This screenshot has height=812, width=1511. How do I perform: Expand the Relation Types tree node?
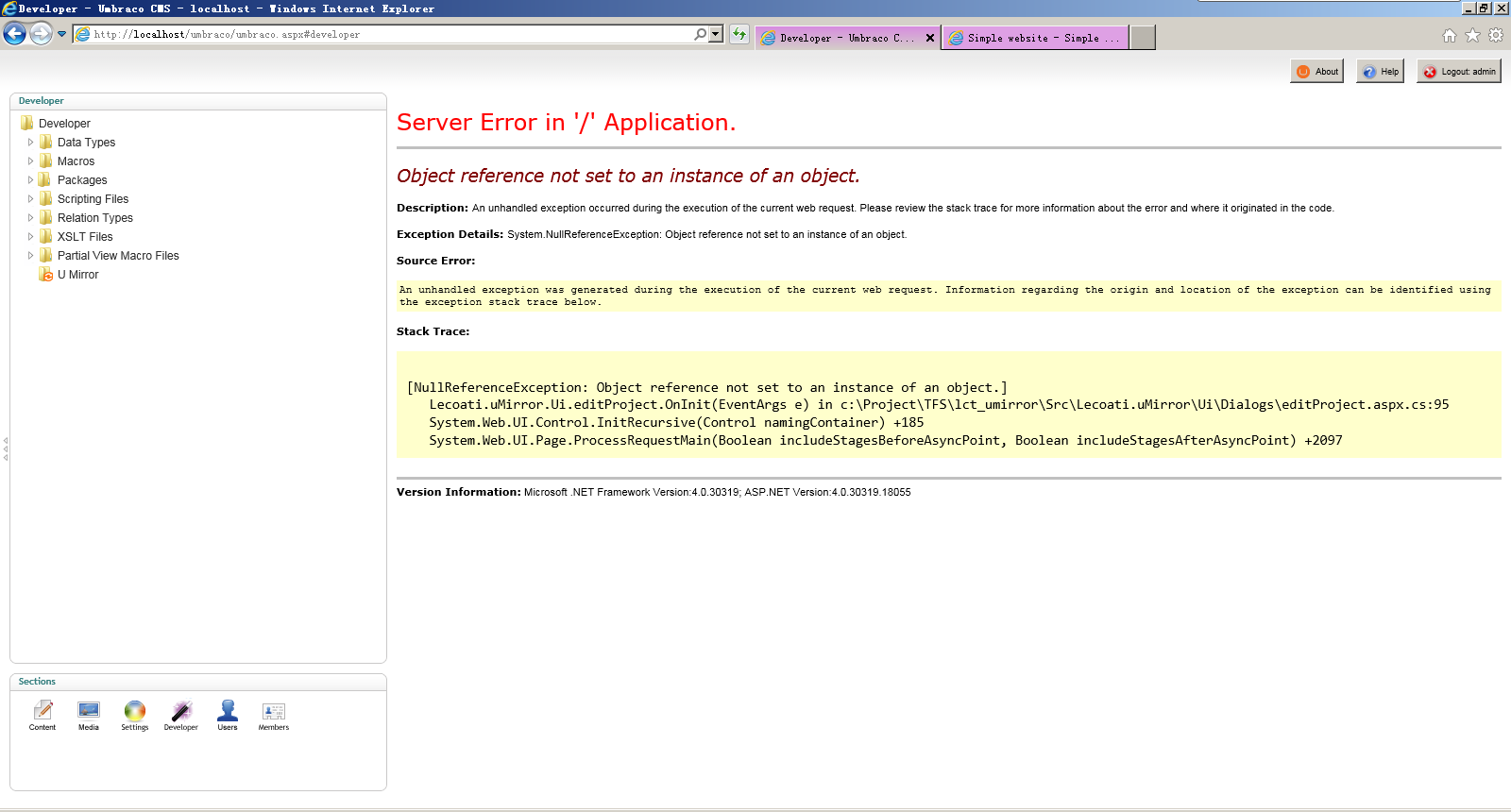30,218
